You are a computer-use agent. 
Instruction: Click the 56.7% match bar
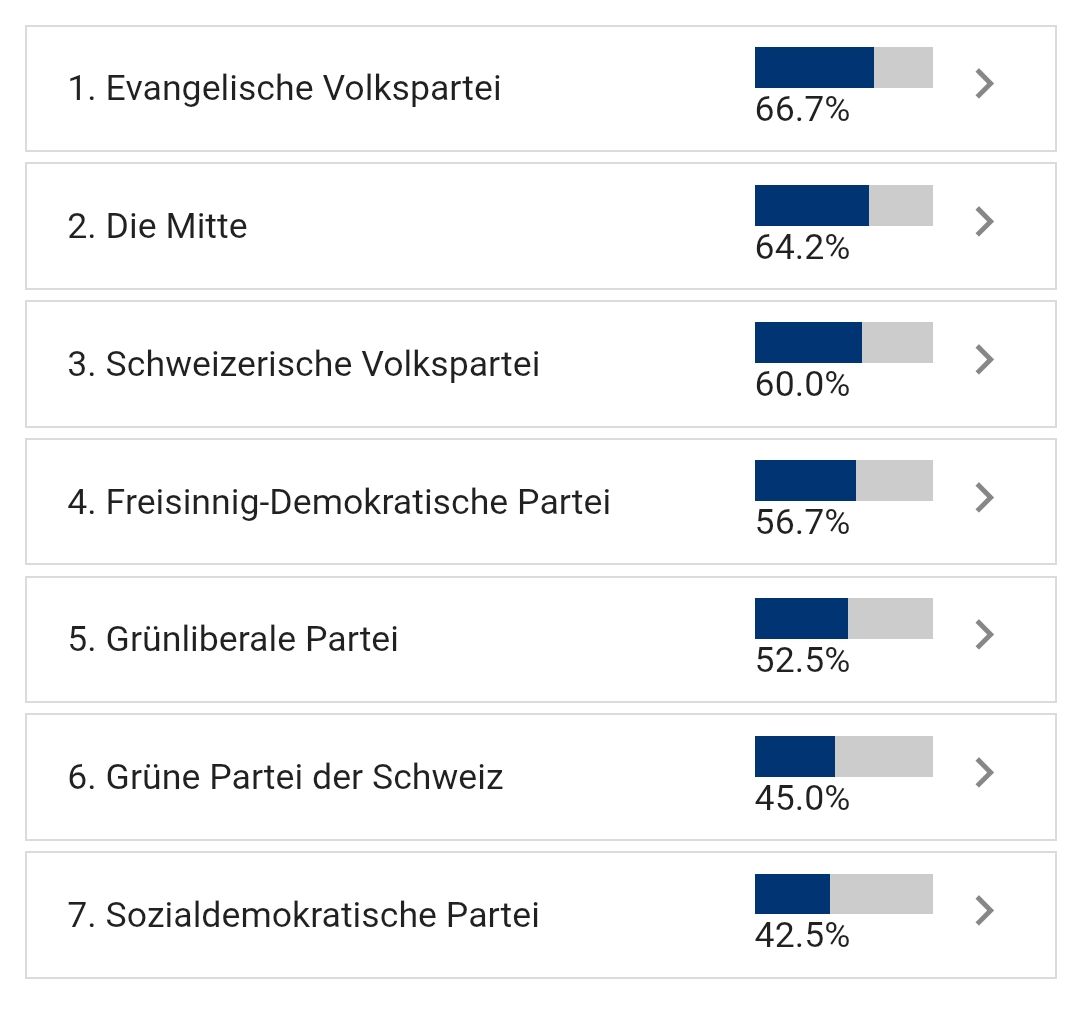(x=843, y=480)
